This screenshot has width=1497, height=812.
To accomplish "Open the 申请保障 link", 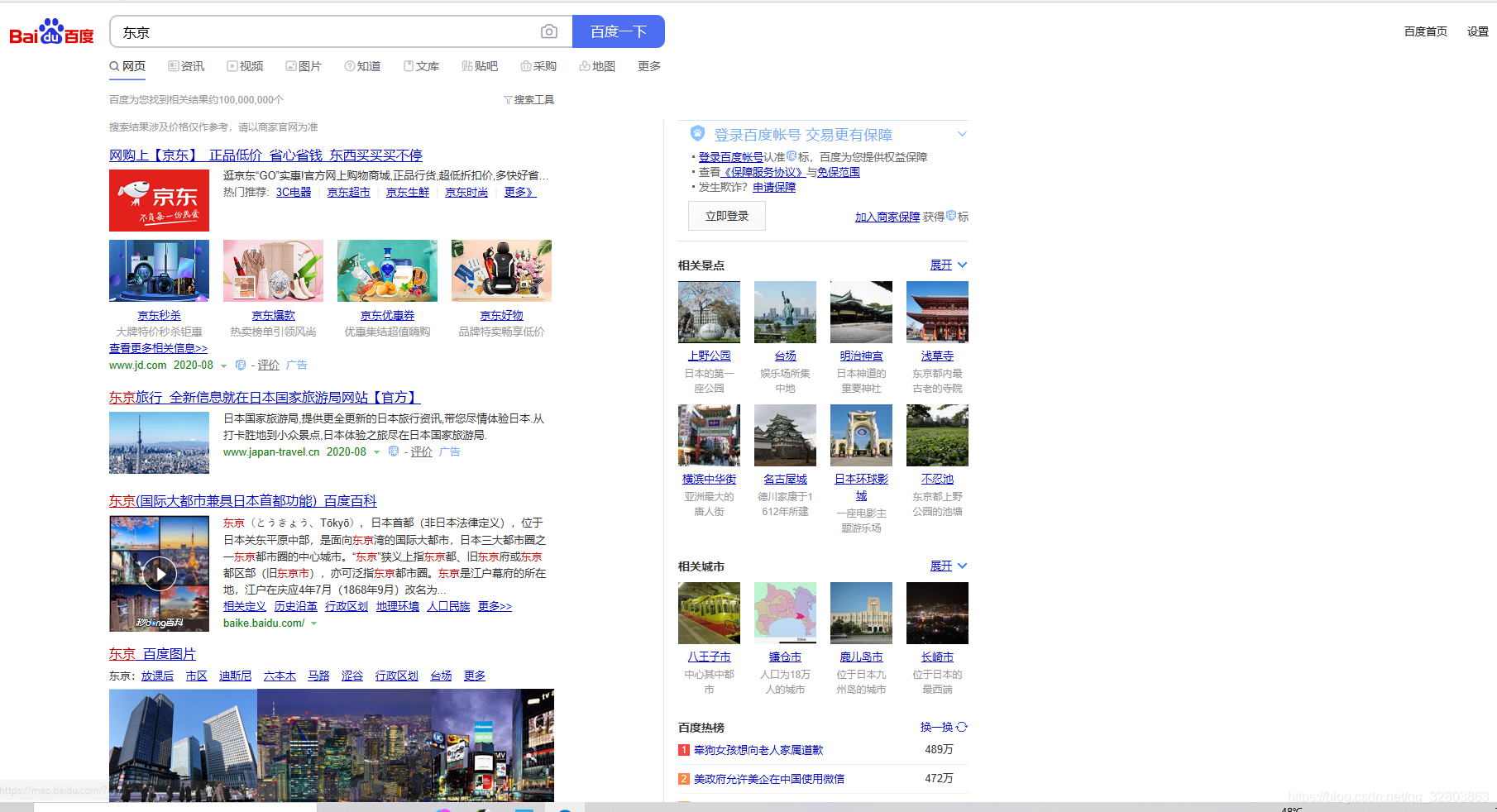I will (774, 187).
